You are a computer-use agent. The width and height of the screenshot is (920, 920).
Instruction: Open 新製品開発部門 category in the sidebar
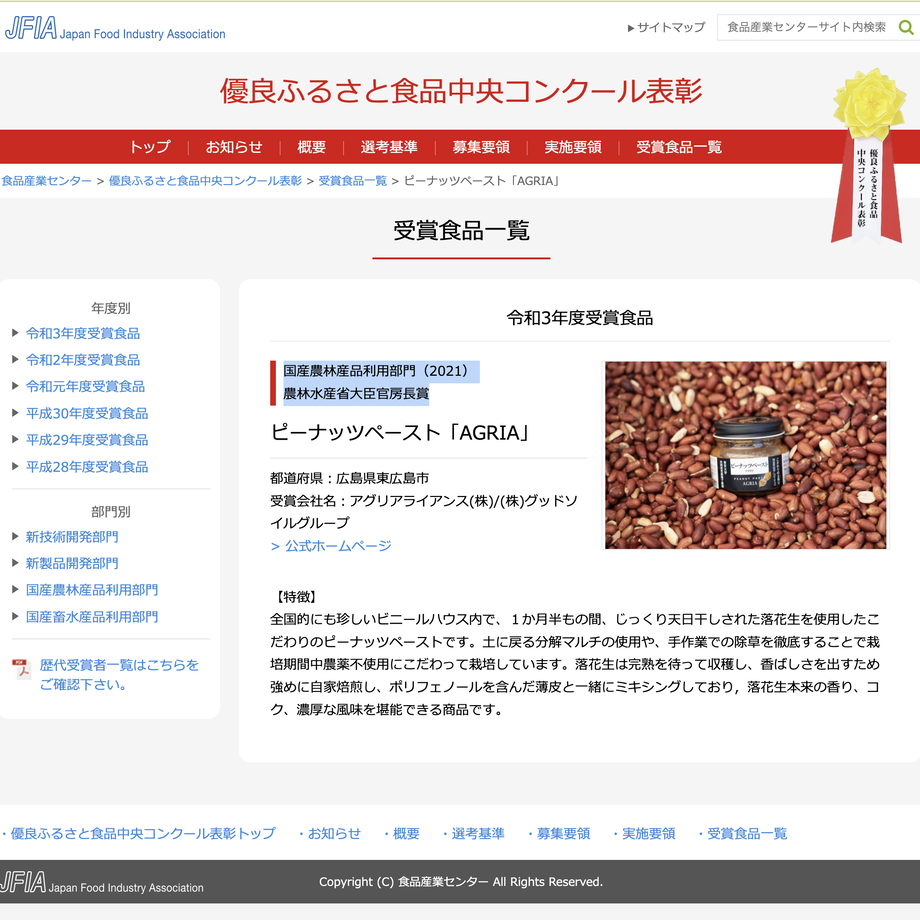pos(72,563)
